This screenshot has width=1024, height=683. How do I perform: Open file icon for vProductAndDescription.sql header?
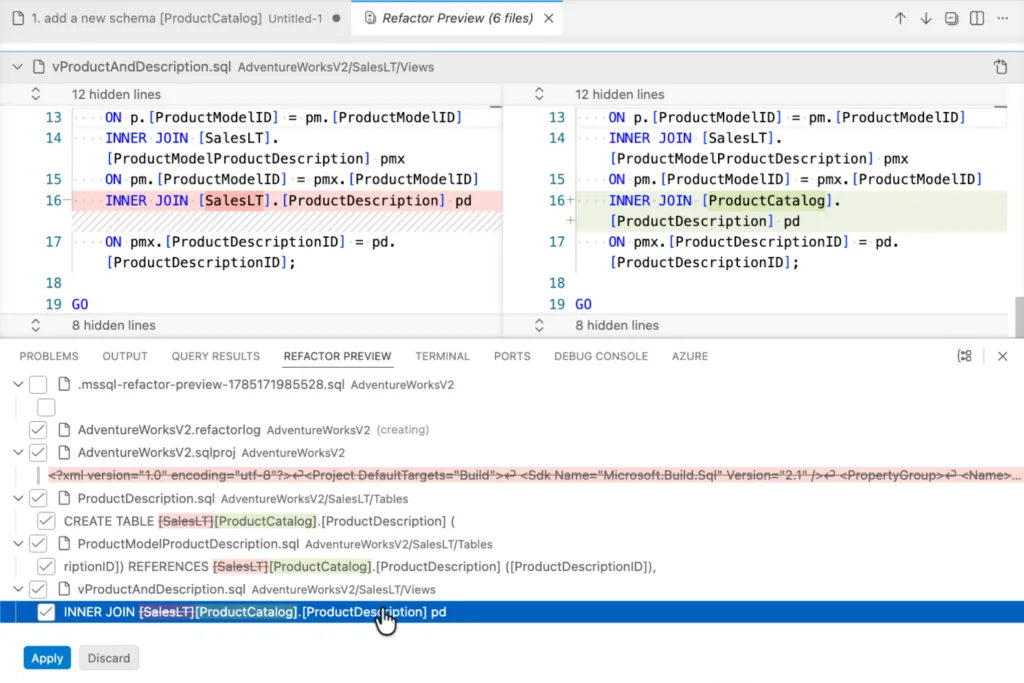point(1000,67)
